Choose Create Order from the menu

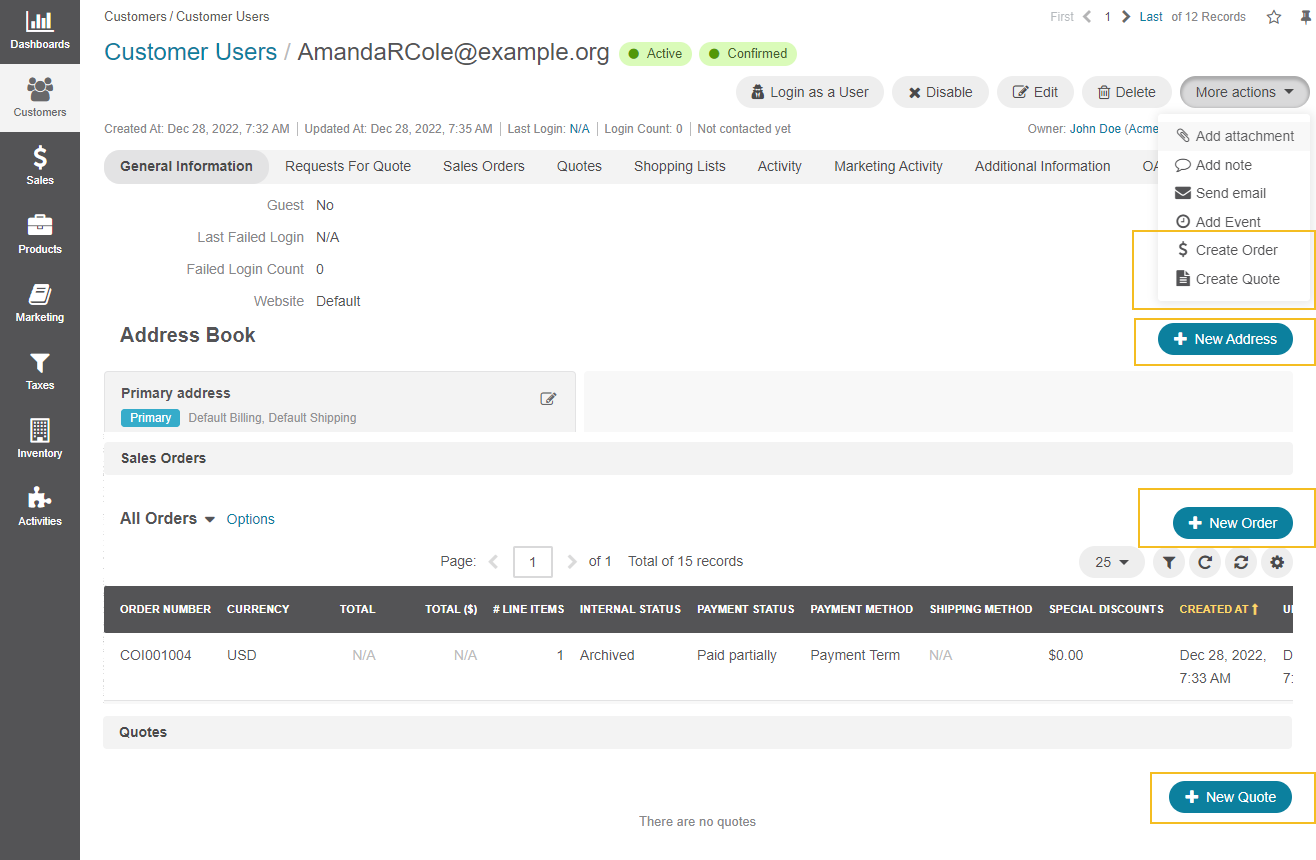[1234, 250]
